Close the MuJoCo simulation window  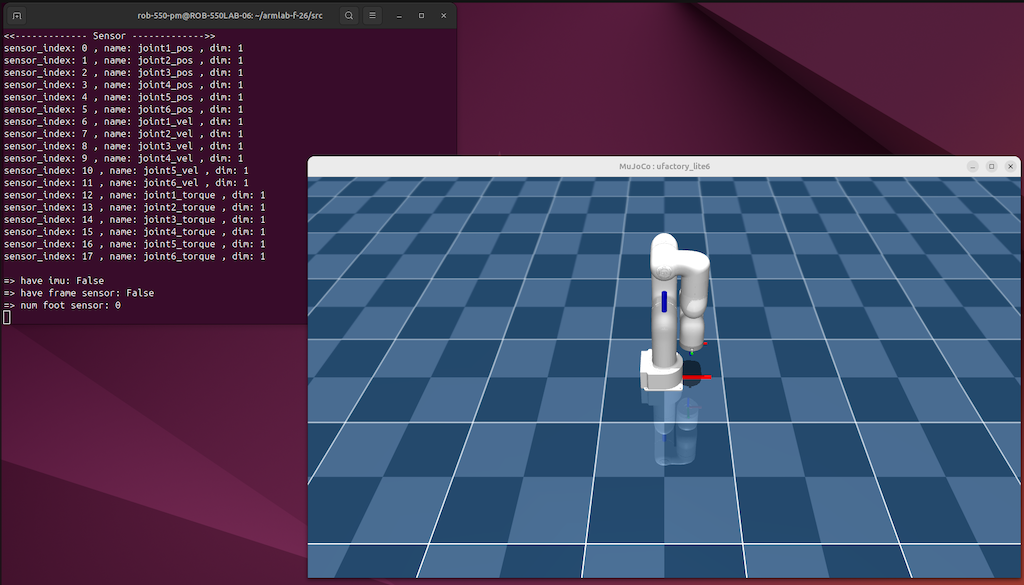(x=1010, y=166)
